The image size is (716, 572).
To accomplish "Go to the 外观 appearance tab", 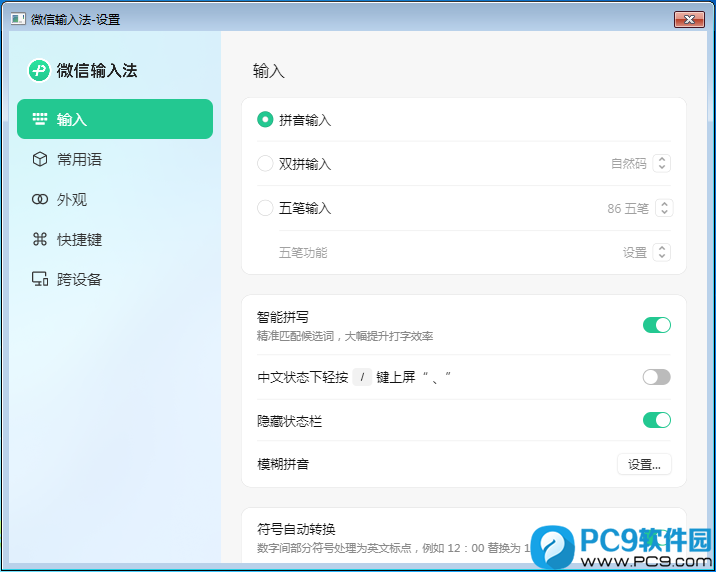I will point(115,199).
